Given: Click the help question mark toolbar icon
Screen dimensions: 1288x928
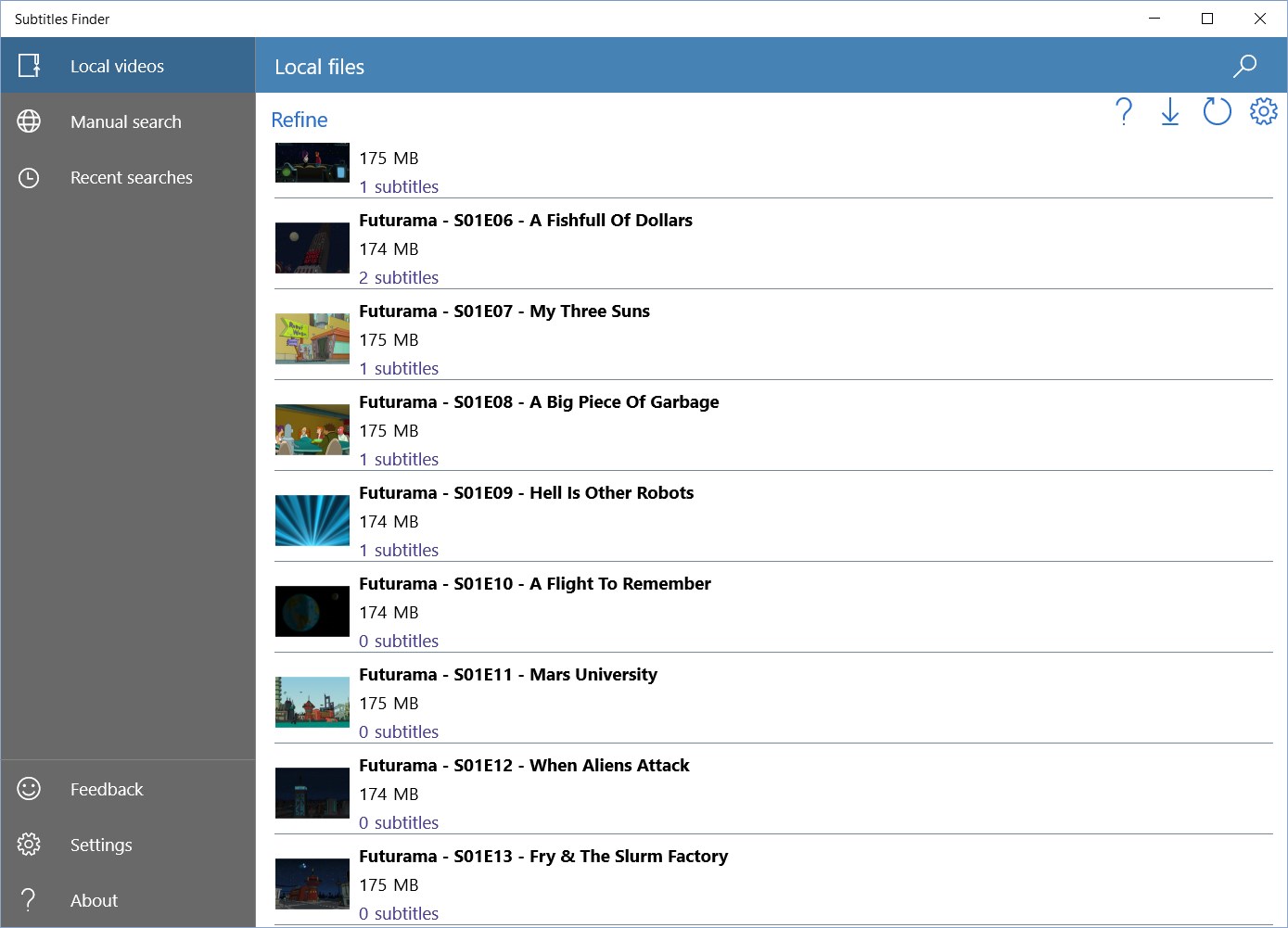Looking at the screenshot, I should coord(1124,112).
